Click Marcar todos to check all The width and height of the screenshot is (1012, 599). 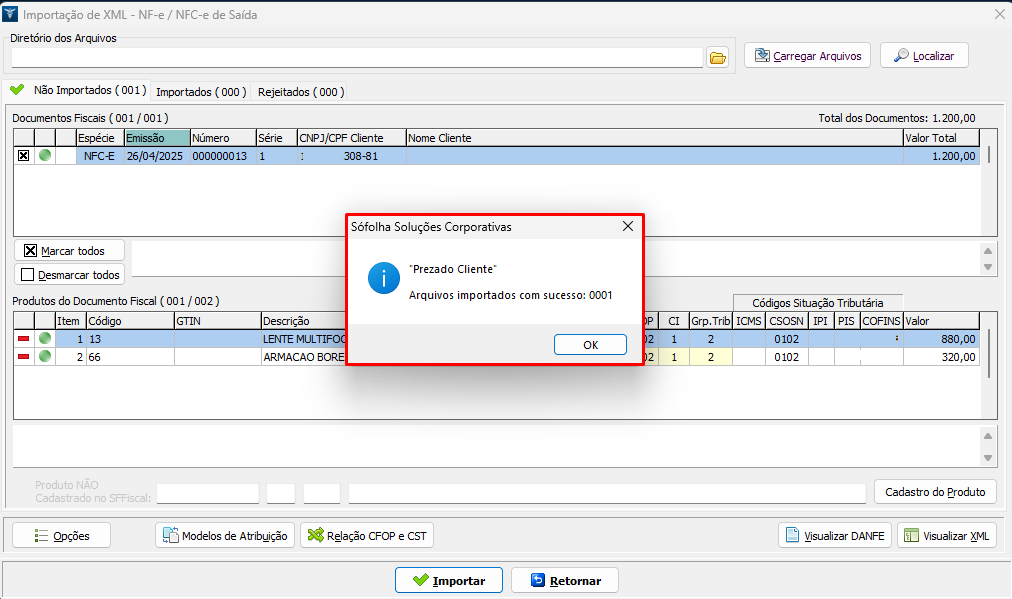[x=69, y=251]
